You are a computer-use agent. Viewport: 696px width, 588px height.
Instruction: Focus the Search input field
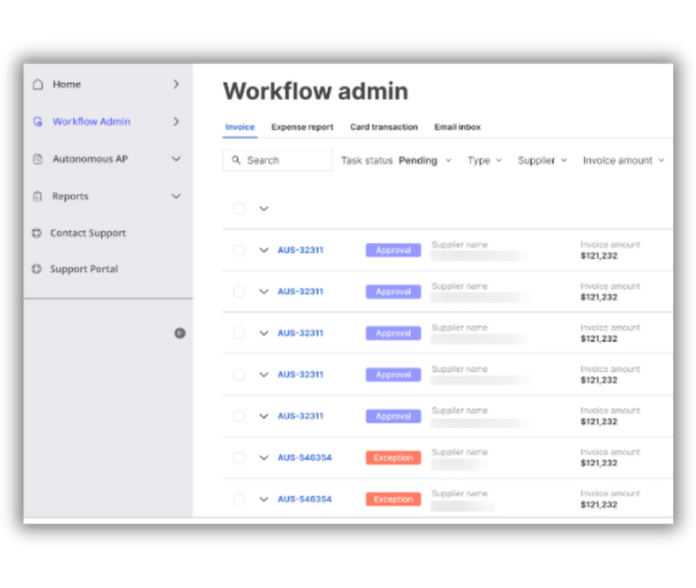[277, 160]
